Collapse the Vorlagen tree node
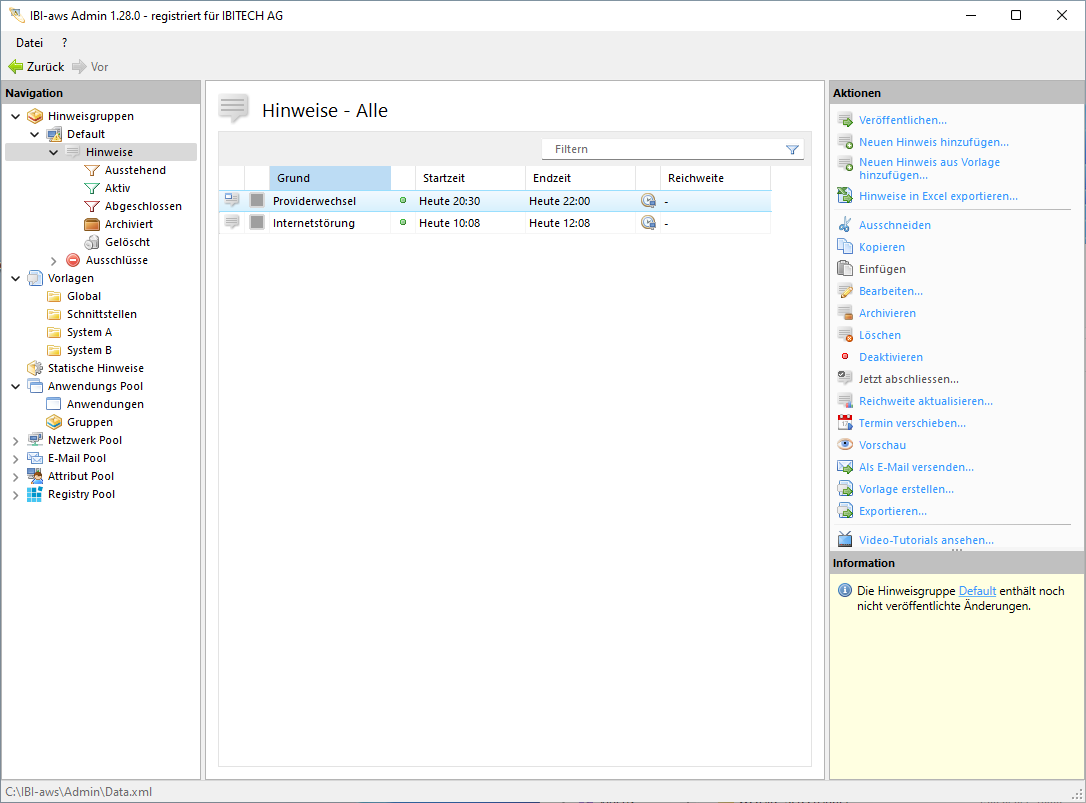Image resolution: width=1086 pixels, height=803 pixels. pos(16,278)
